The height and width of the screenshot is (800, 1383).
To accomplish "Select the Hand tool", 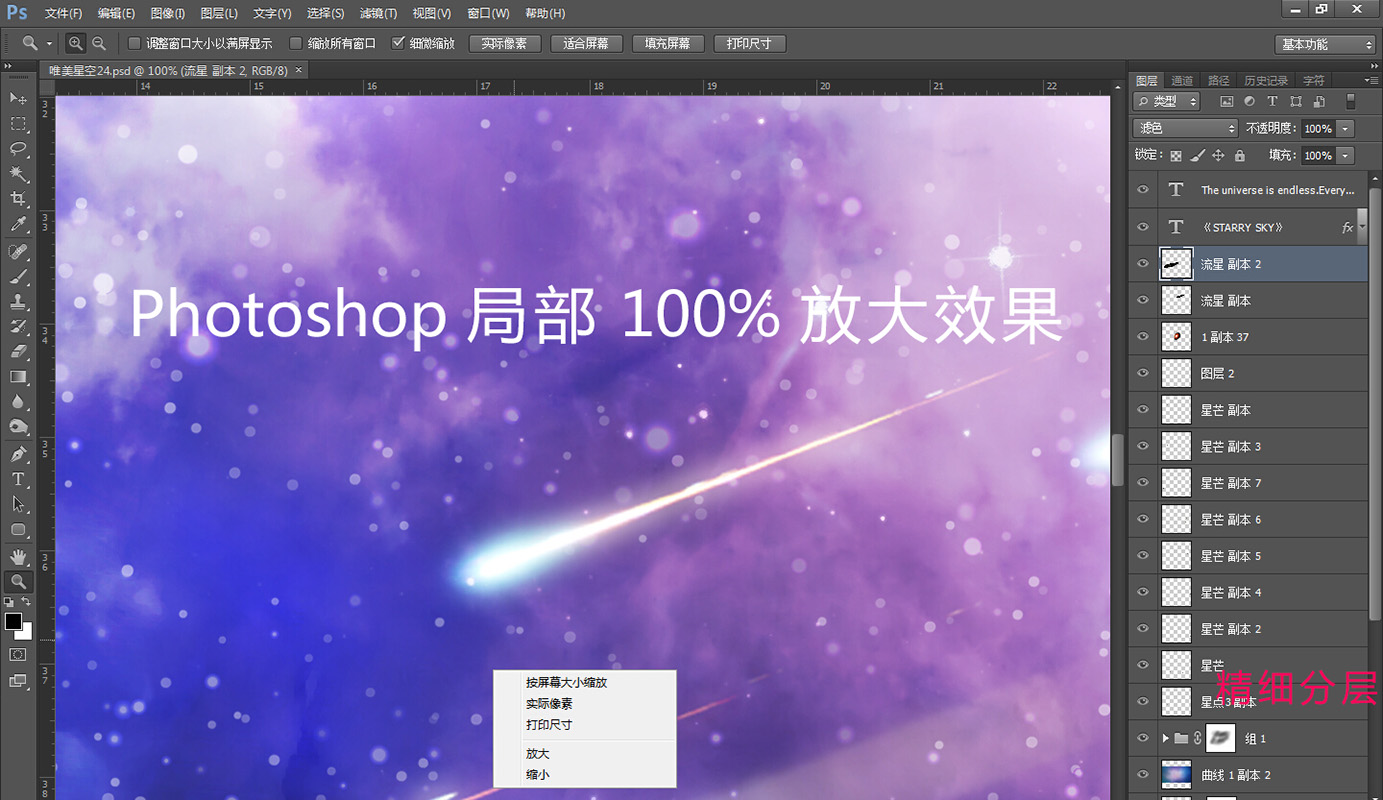I will tap(18, 556).
